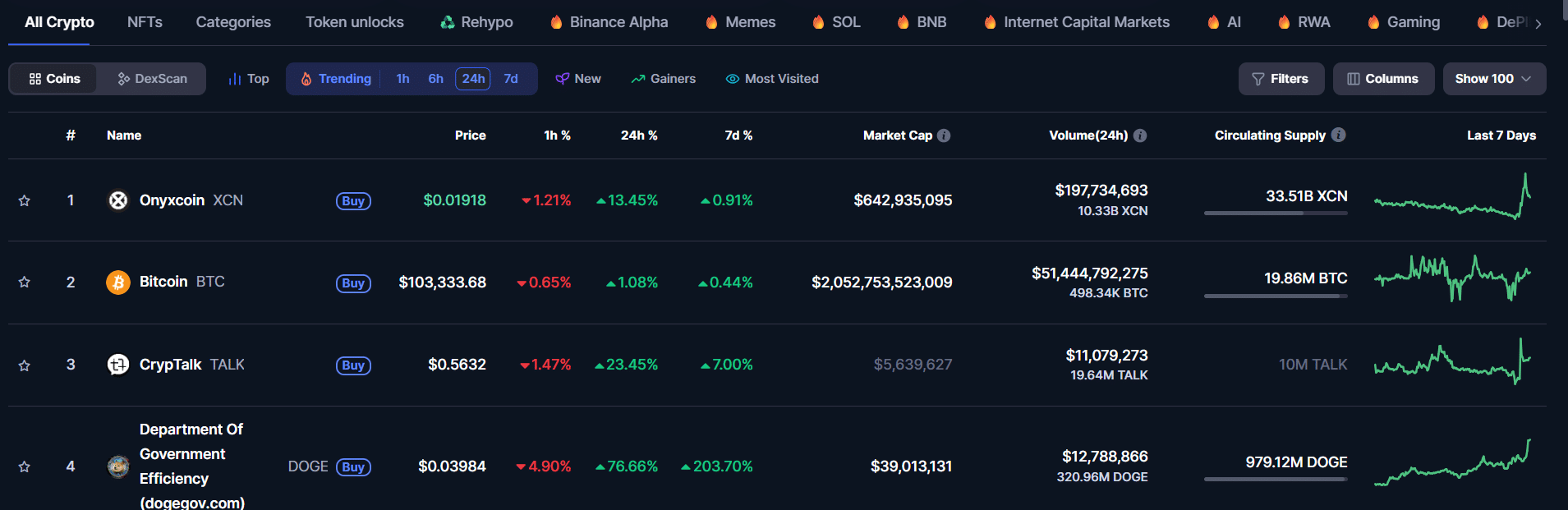Screen dimensions: 1568x510
Task: Show Gainers list
Action: (663, 79)
